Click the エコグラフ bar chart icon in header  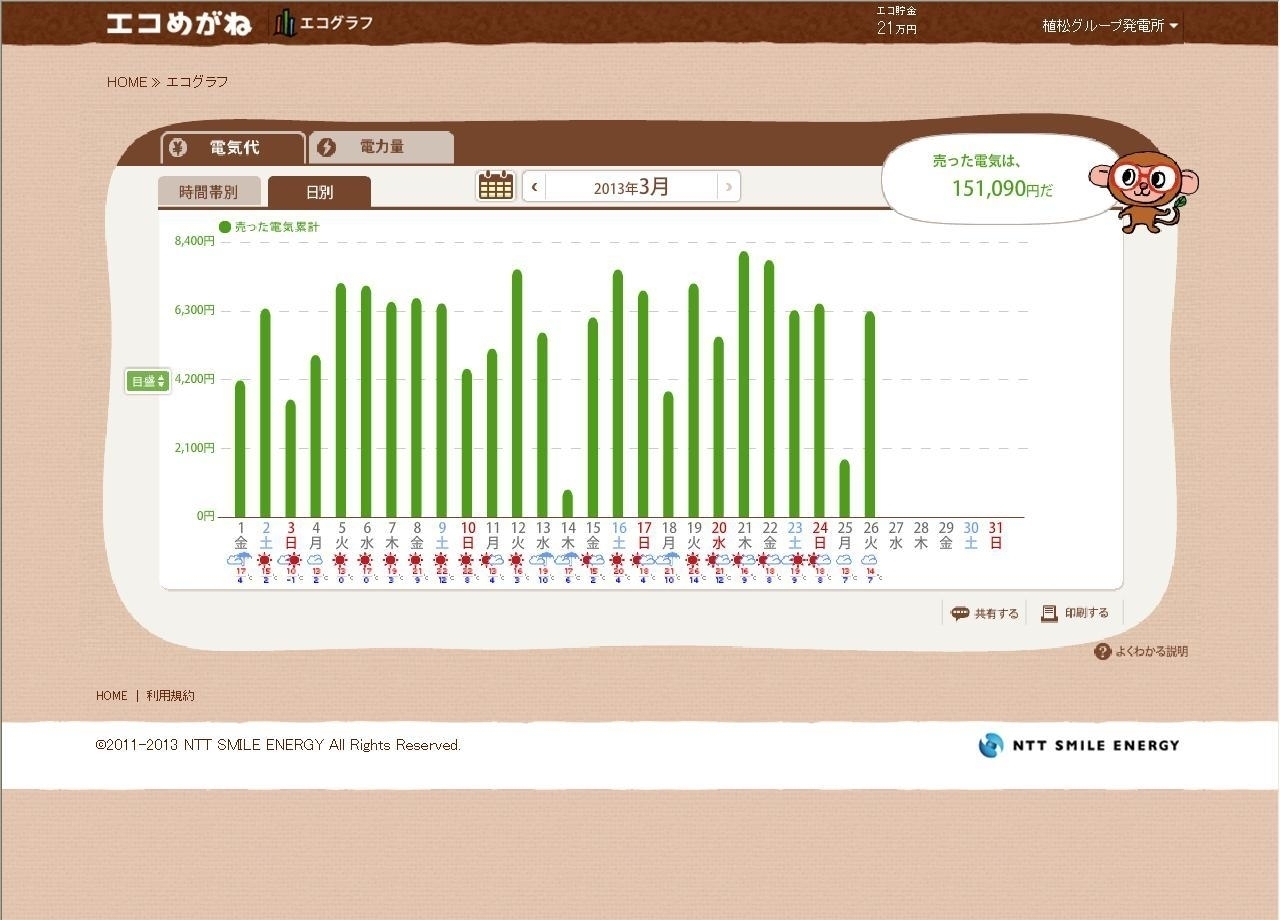coord(286,23)
